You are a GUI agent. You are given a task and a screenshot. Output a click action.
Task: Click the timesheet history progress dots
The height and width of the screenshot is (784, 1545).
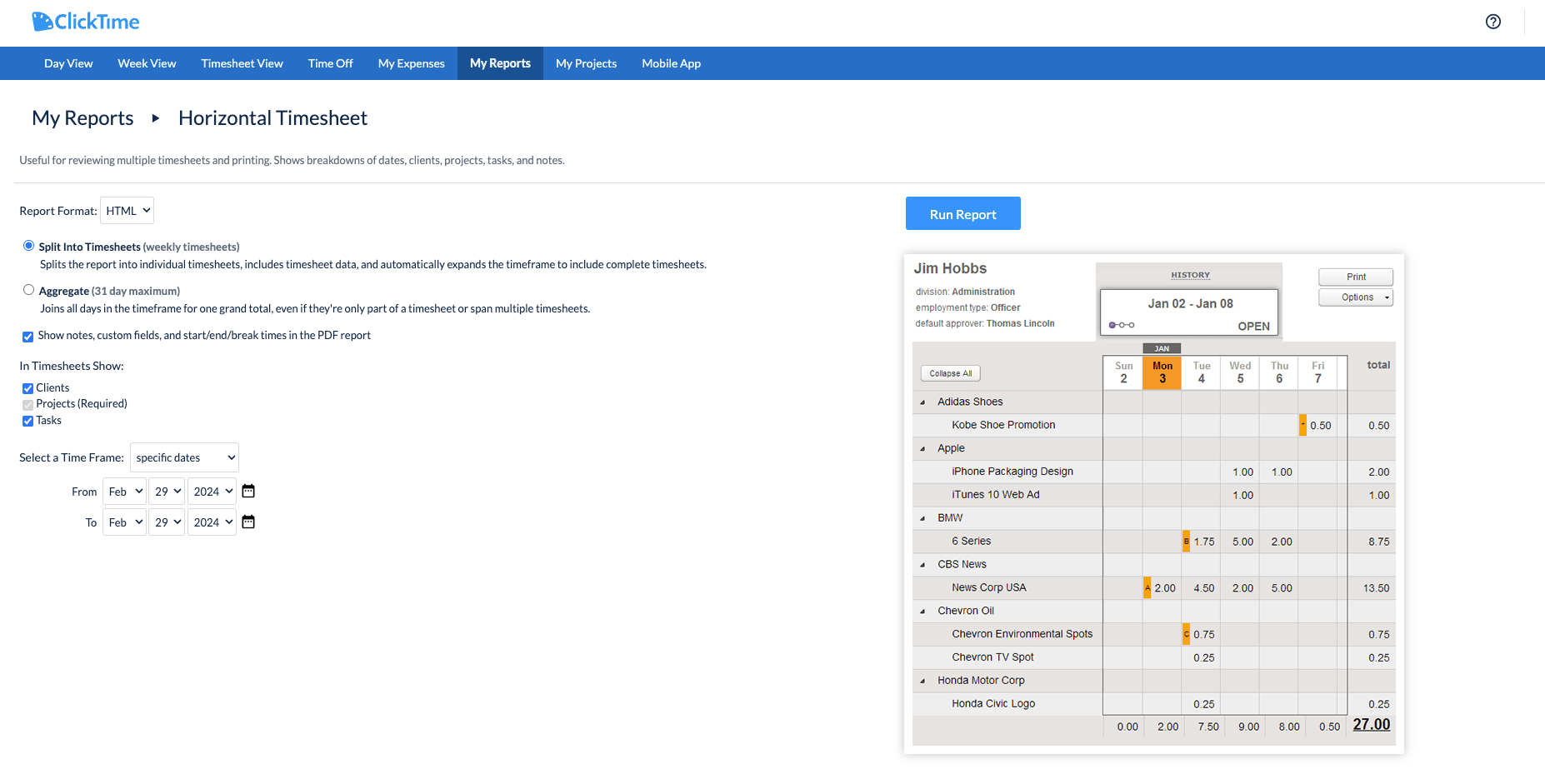coord(1122,326)
